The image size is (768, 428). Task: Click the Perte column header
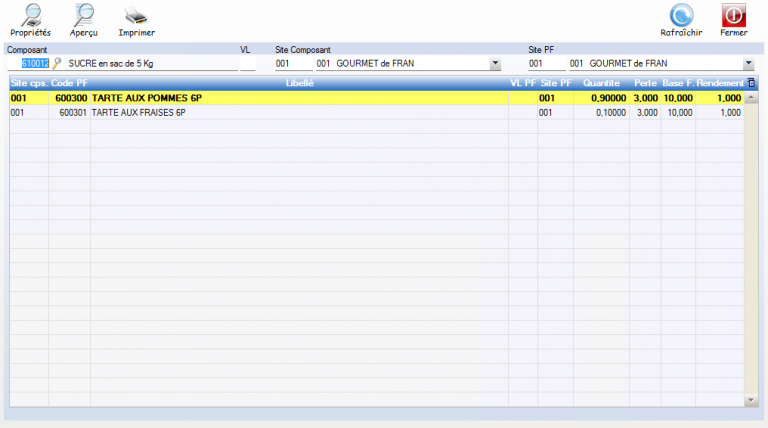[x=645, y=83]
